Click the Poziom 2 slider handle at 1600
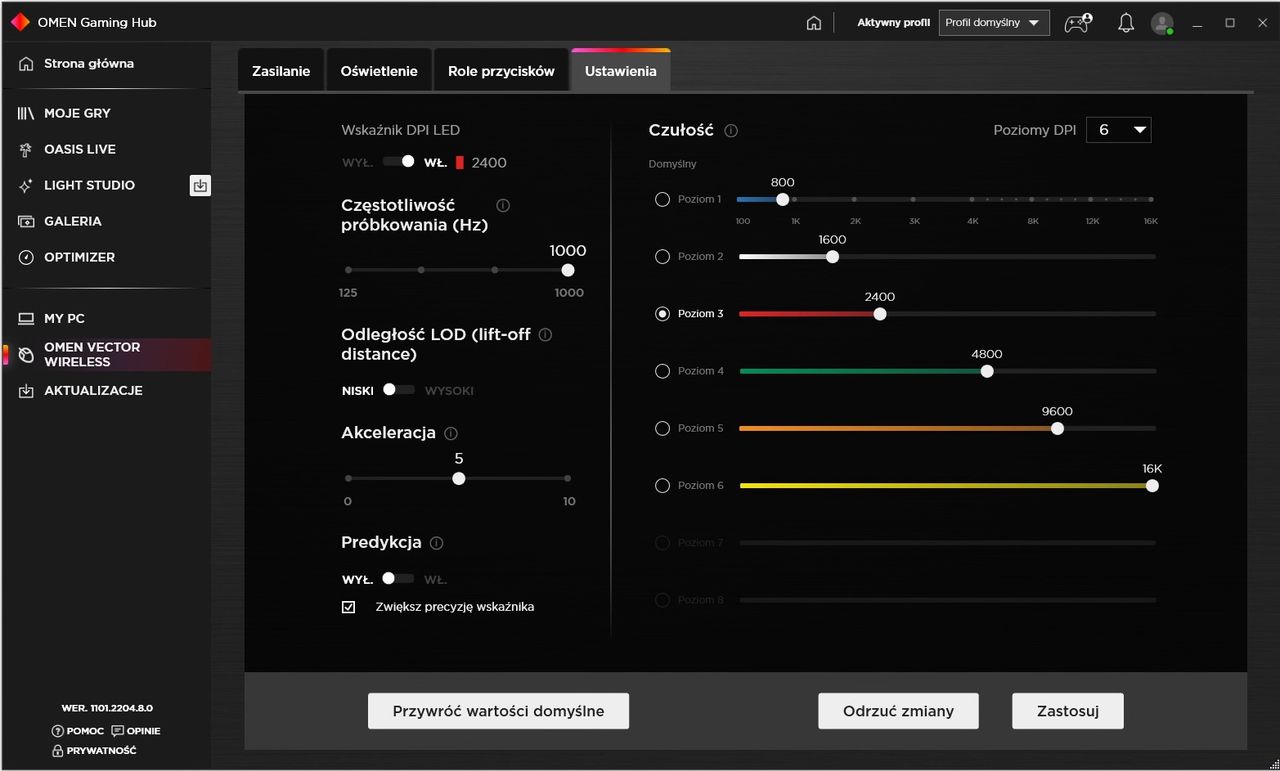Screen dimensions: 1280x771 point(832,257)
